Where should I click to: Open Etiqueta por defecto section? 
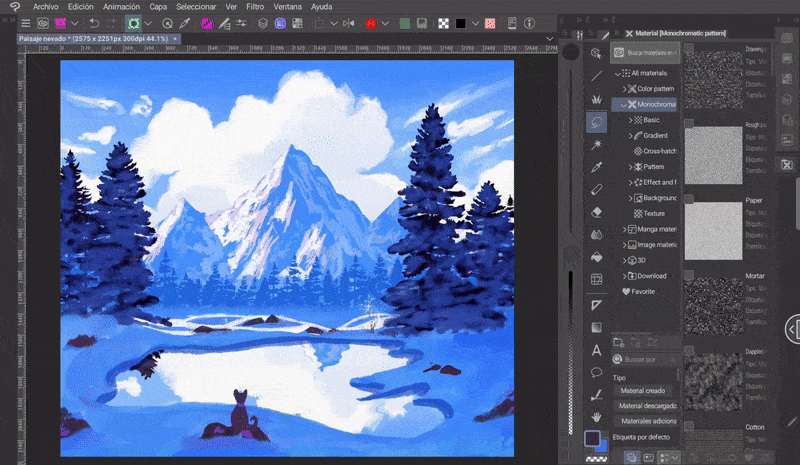tap(641, 437)
